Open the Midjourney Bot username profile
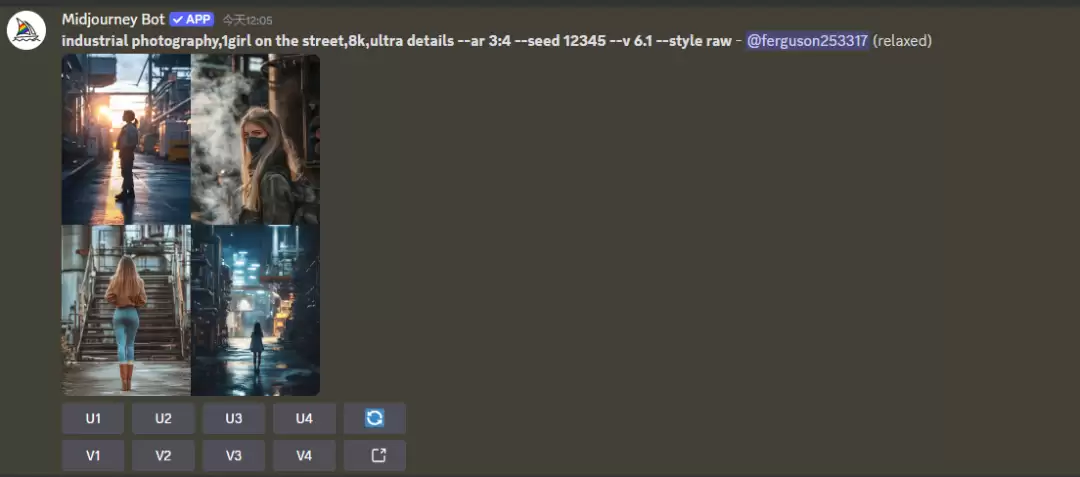 pos(112,19)
